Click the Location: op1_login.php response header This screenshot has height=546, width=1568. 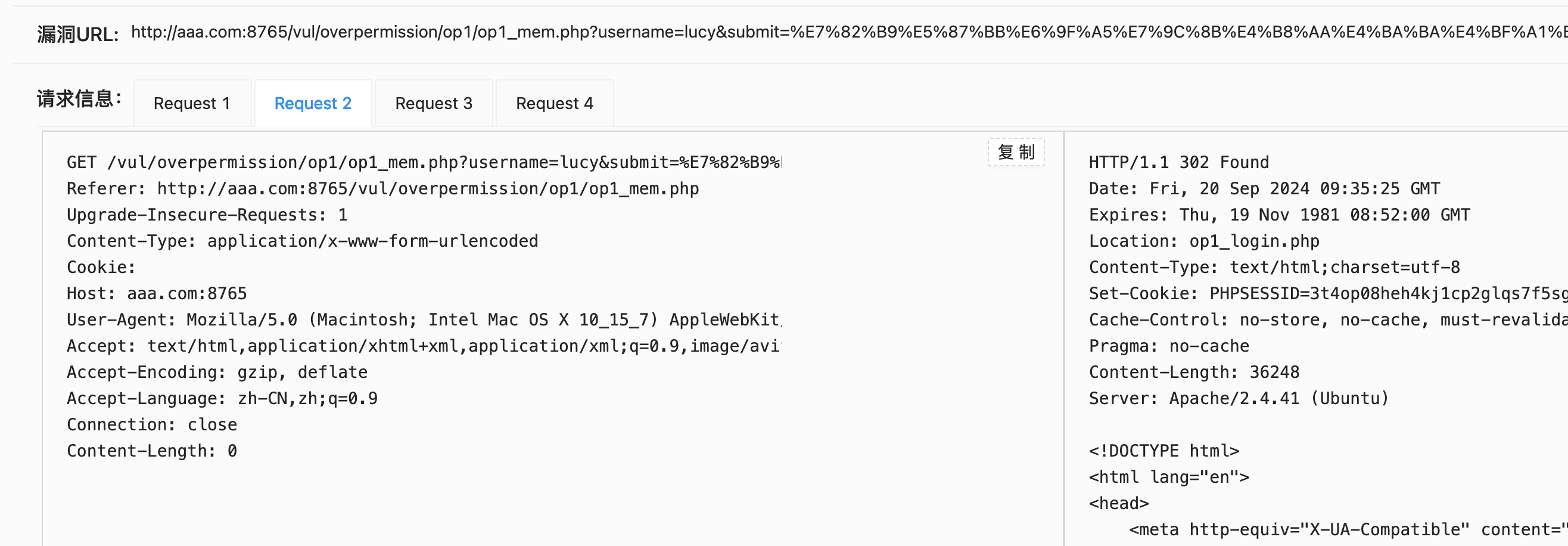point(1203,241)
